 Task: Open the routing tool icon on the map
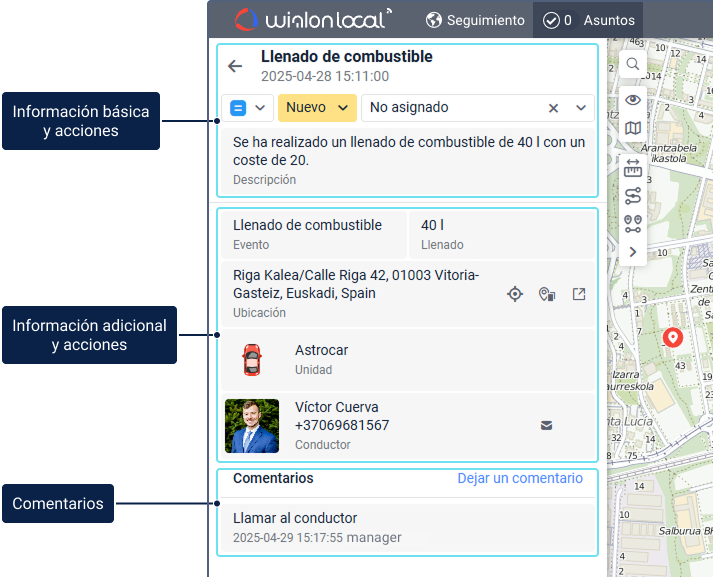(x=633, y=196)
